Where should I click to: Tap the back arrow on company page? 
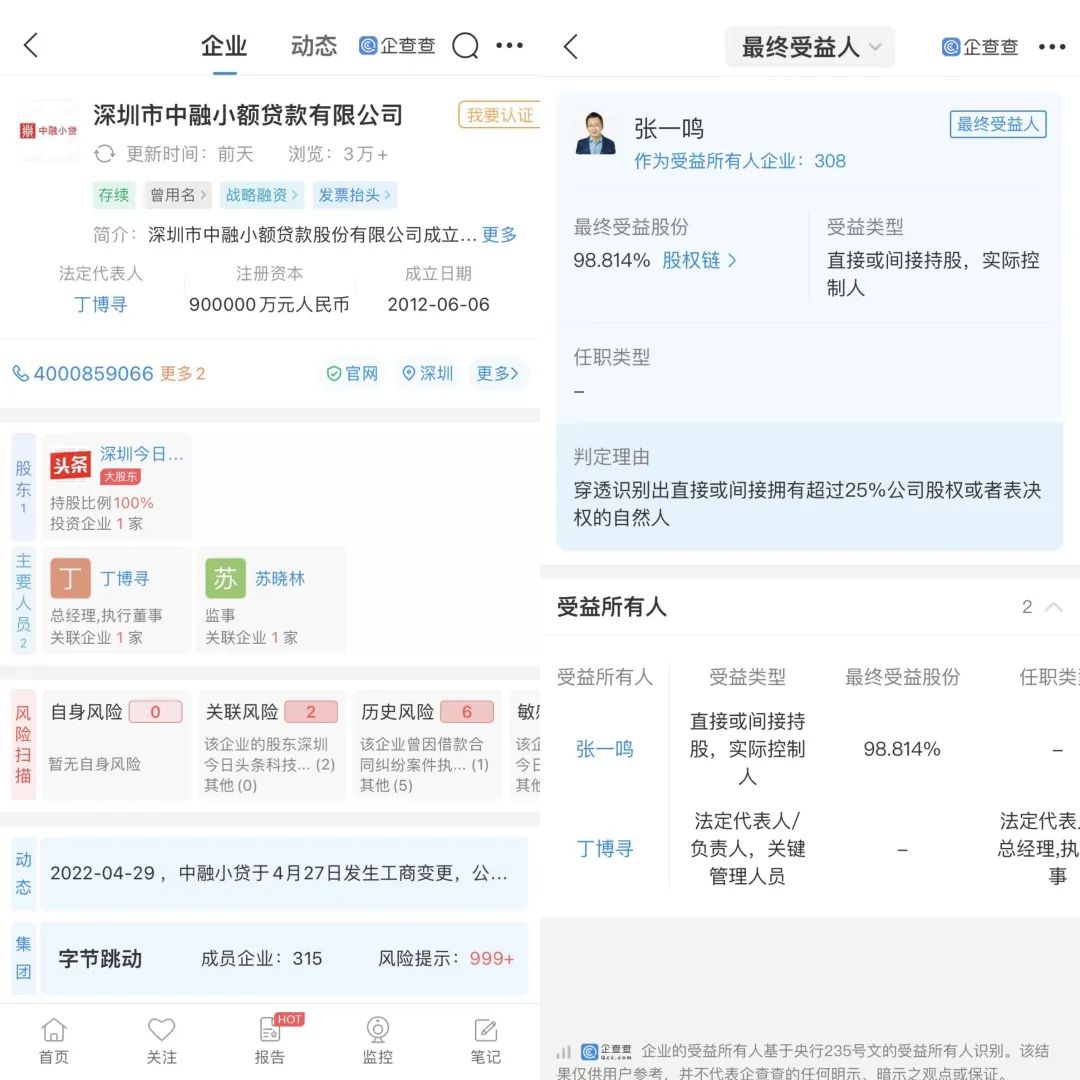click(x=31, y=45)
